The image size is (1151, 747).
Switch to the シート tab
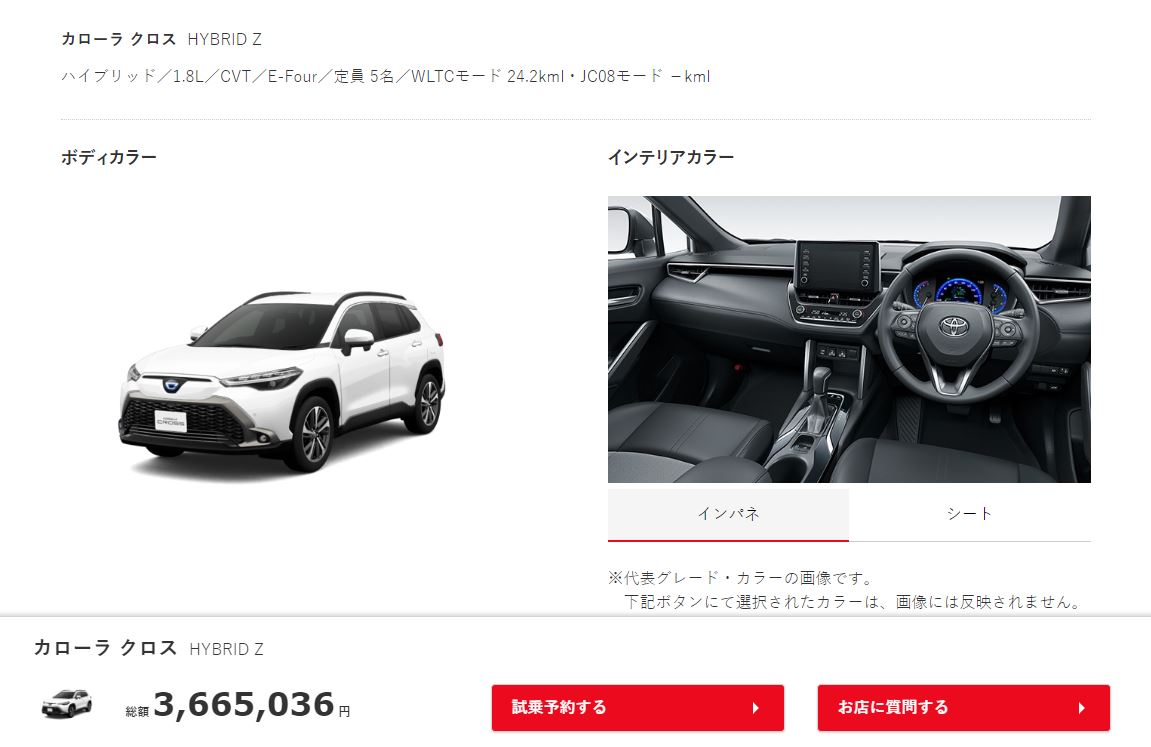(970, 514)
